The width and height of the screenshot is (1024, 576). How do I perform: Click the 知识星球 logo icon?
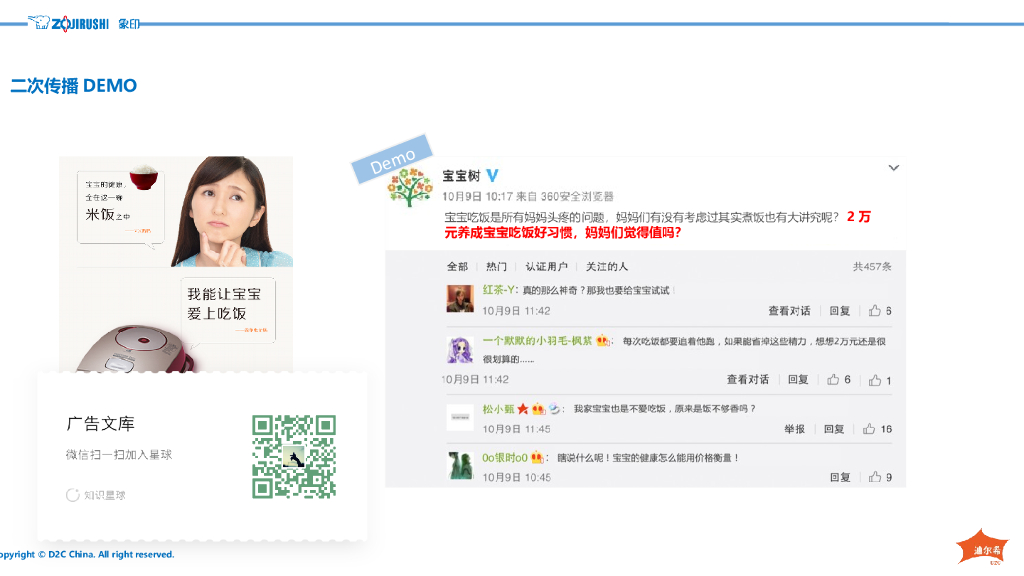click(x=72, y=495)
